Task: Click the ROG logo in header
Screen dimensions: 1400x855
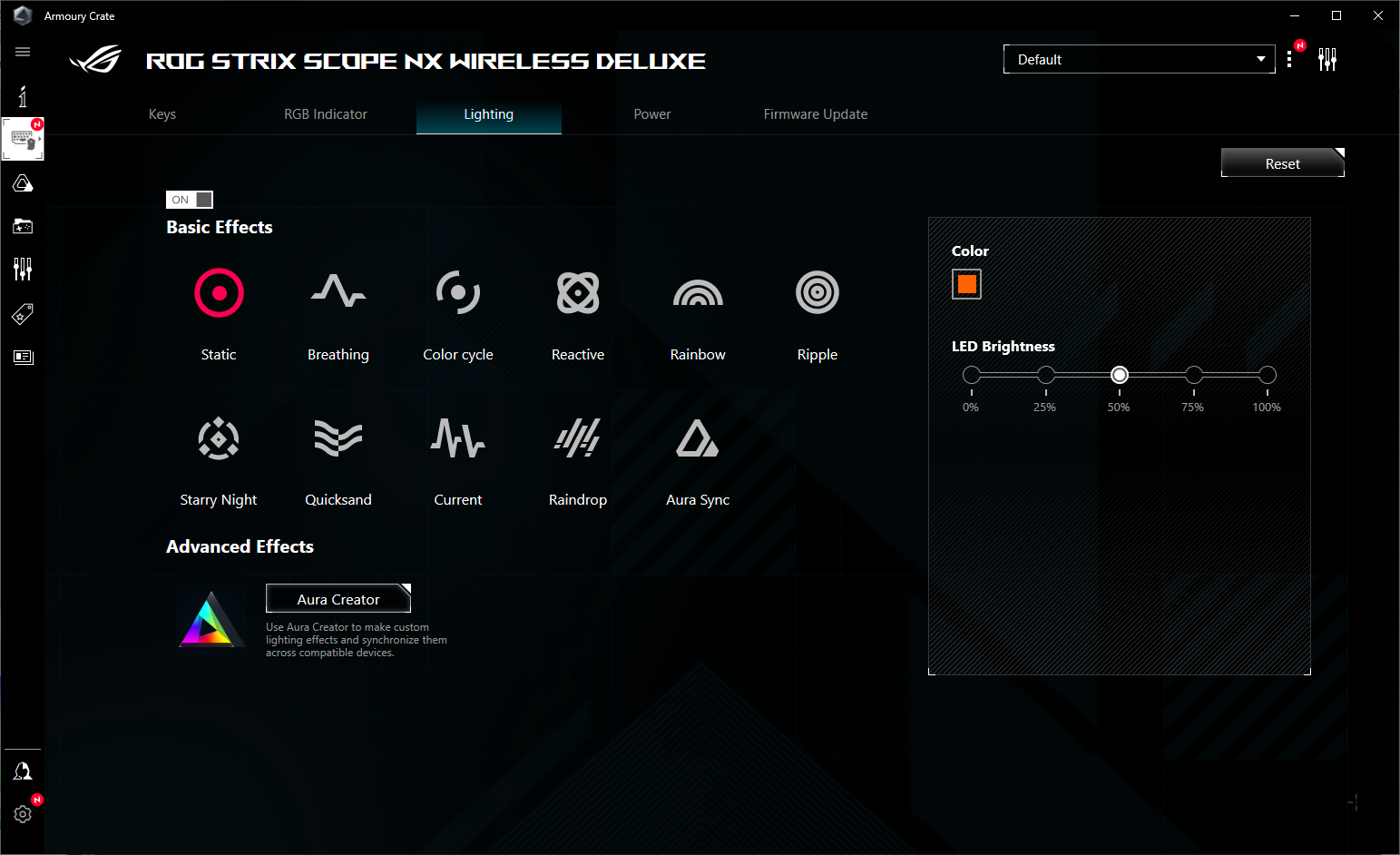Action: (x=95, y=60)
